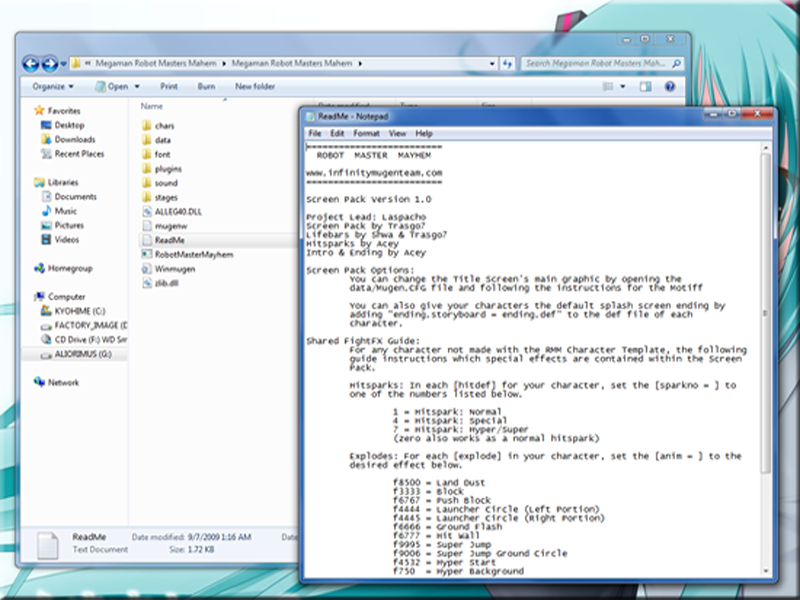Select Homegroup in navigation pane
Viewport: 800px width, 600px height.
(x=70, y=268)
